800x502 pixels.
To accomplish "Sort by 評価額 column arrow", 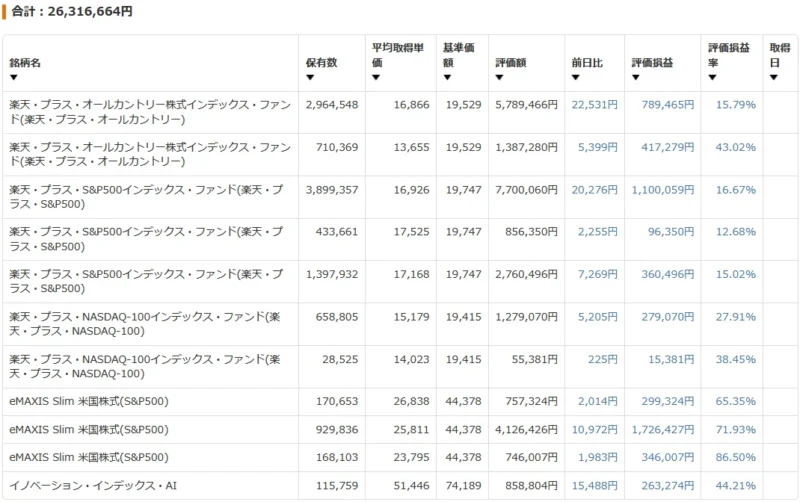I will point(499,78).
